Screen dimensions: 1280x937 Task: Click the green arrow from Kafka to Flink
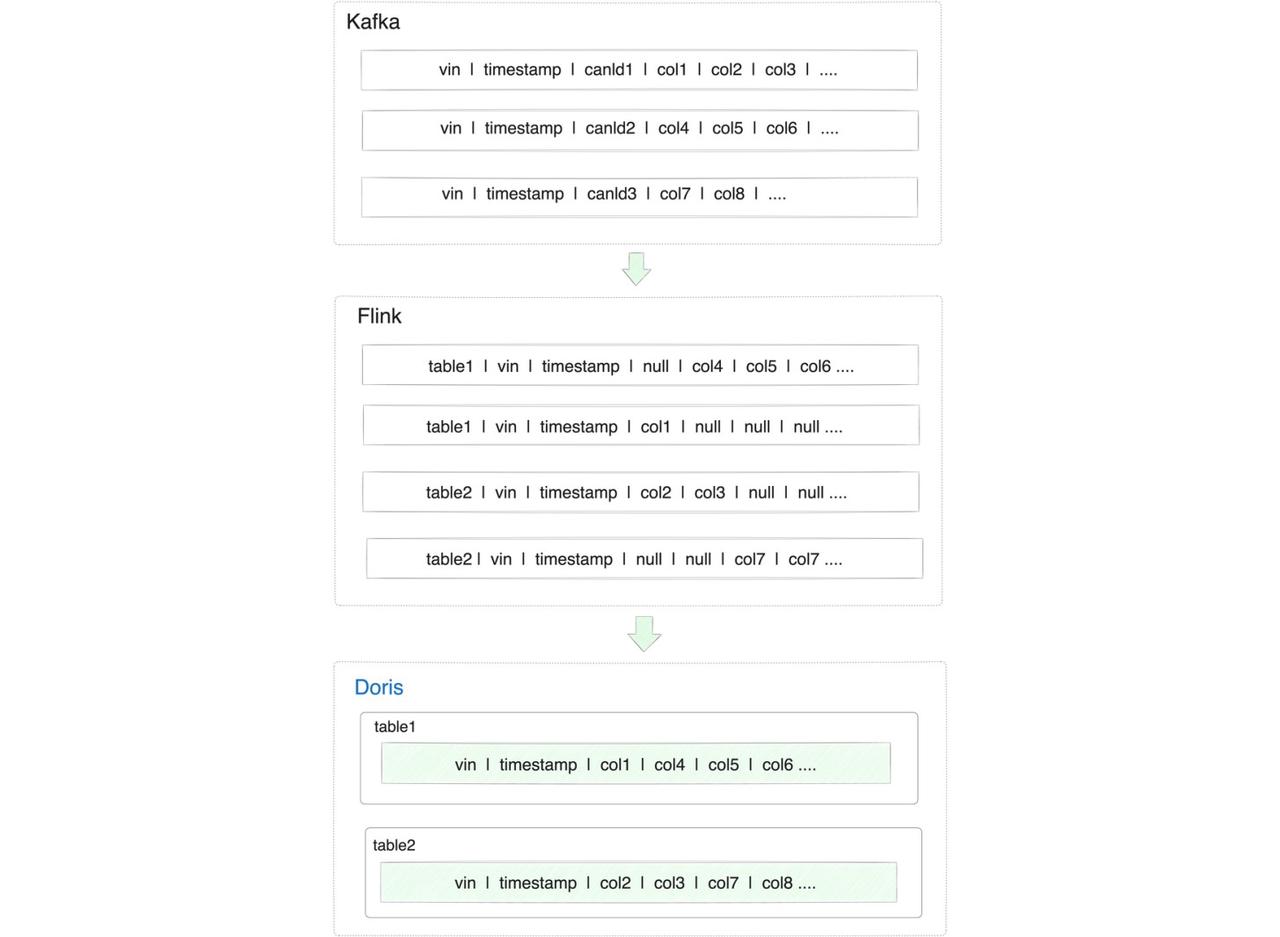(x=637, y=268)
